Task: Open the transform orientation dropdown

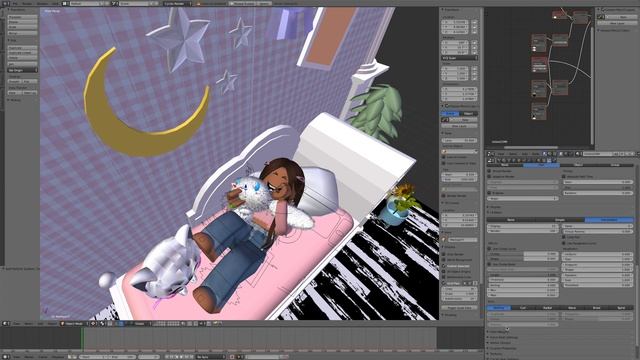Action: click(x=140, y=324)
